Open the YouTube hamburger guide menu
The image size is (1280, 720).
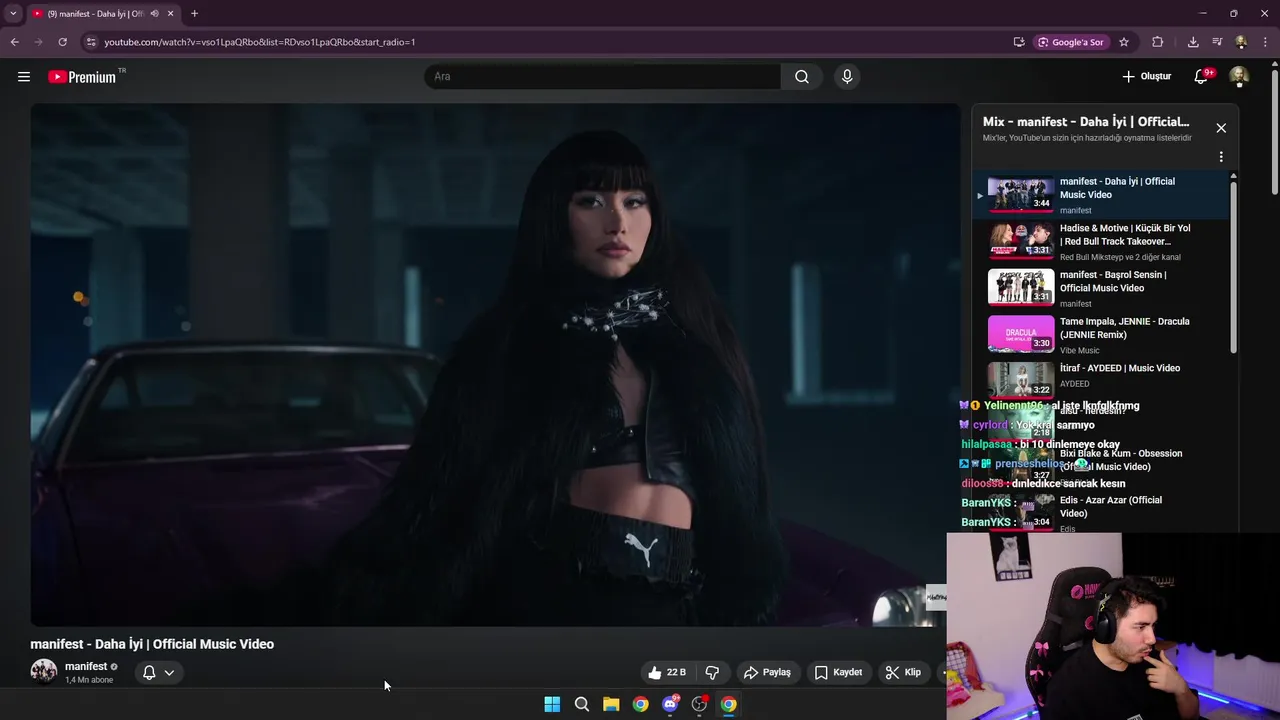(x=24, y=76)
